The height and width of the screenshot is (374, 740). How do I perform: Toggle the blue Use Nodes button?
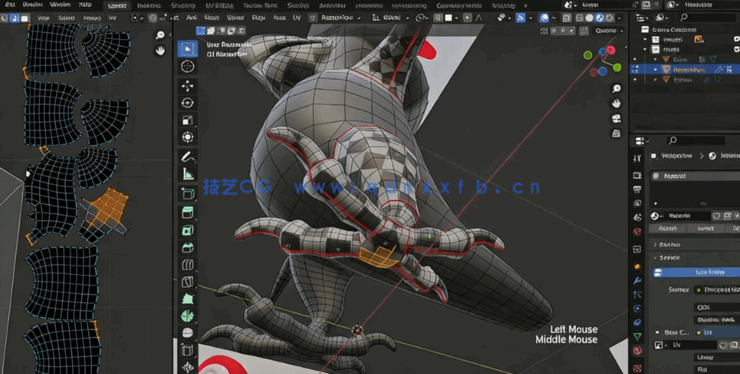pos(696,272)
